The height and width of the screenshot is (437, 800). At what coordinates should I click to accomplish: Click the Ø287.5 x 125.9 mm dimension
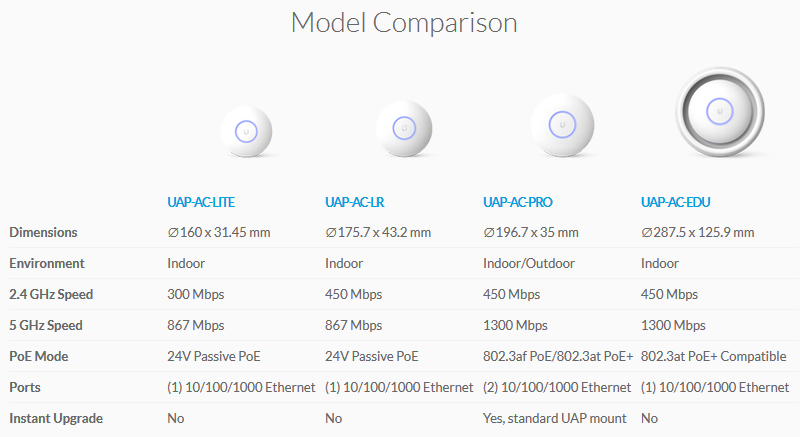[697, 233]
